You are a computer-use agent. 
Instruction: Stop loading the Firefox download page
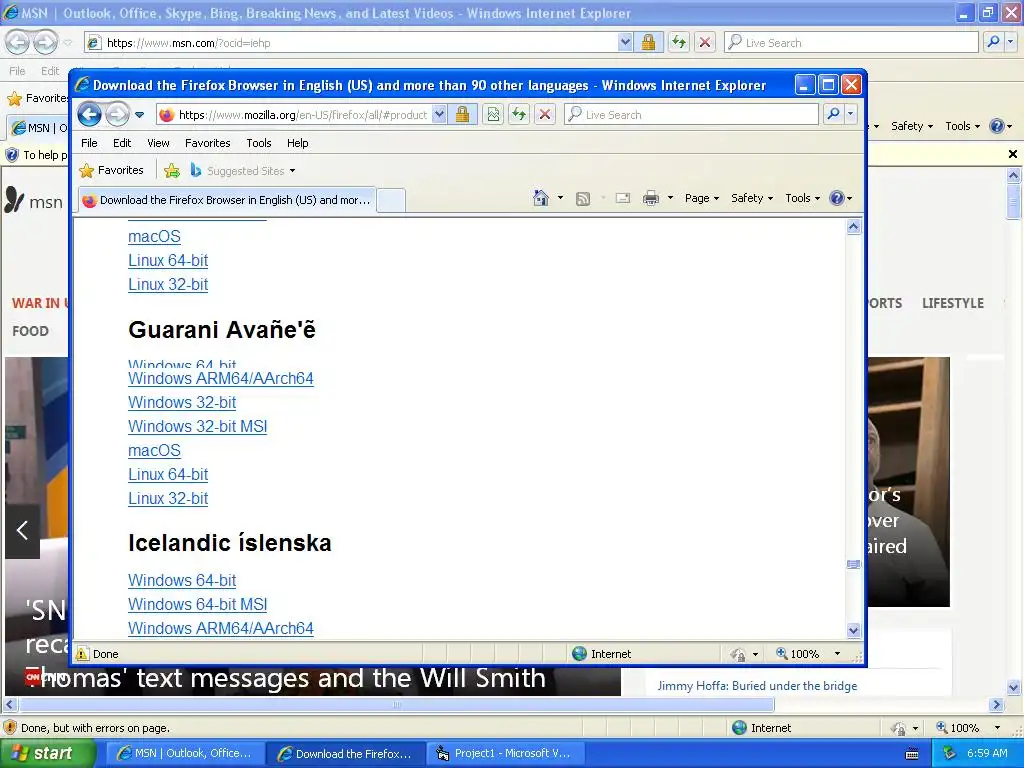[545, 115]
